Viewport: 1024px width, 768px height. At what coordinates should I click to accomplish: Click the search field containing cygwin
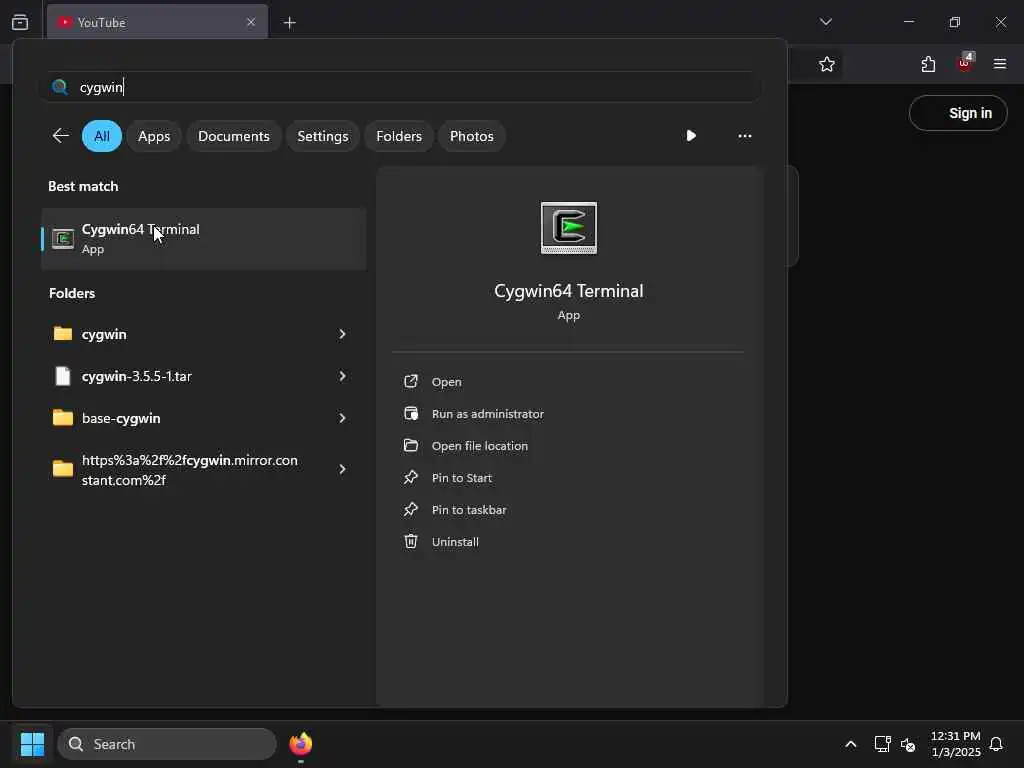400,87
